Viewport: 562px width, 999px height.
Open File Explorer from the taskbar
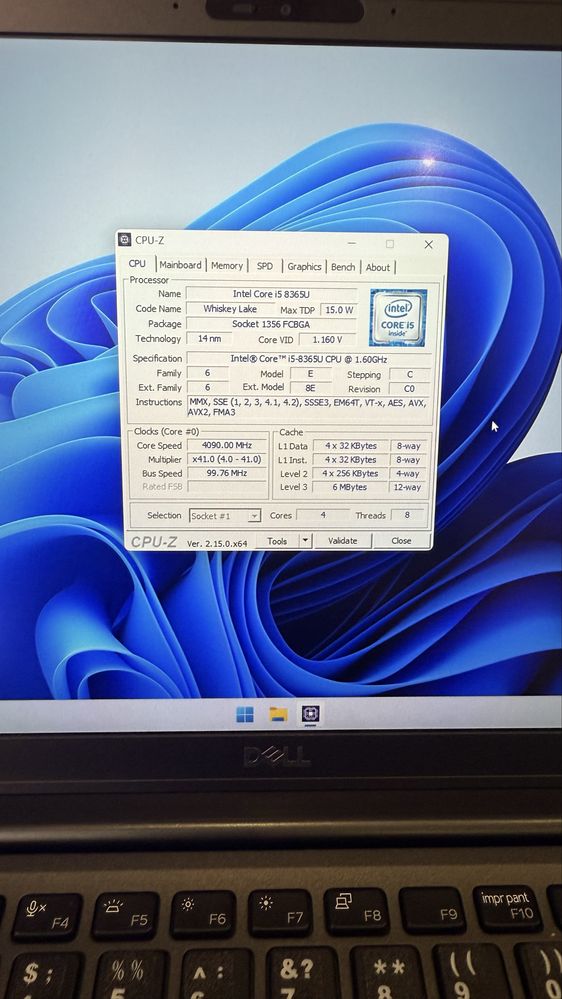278,714
